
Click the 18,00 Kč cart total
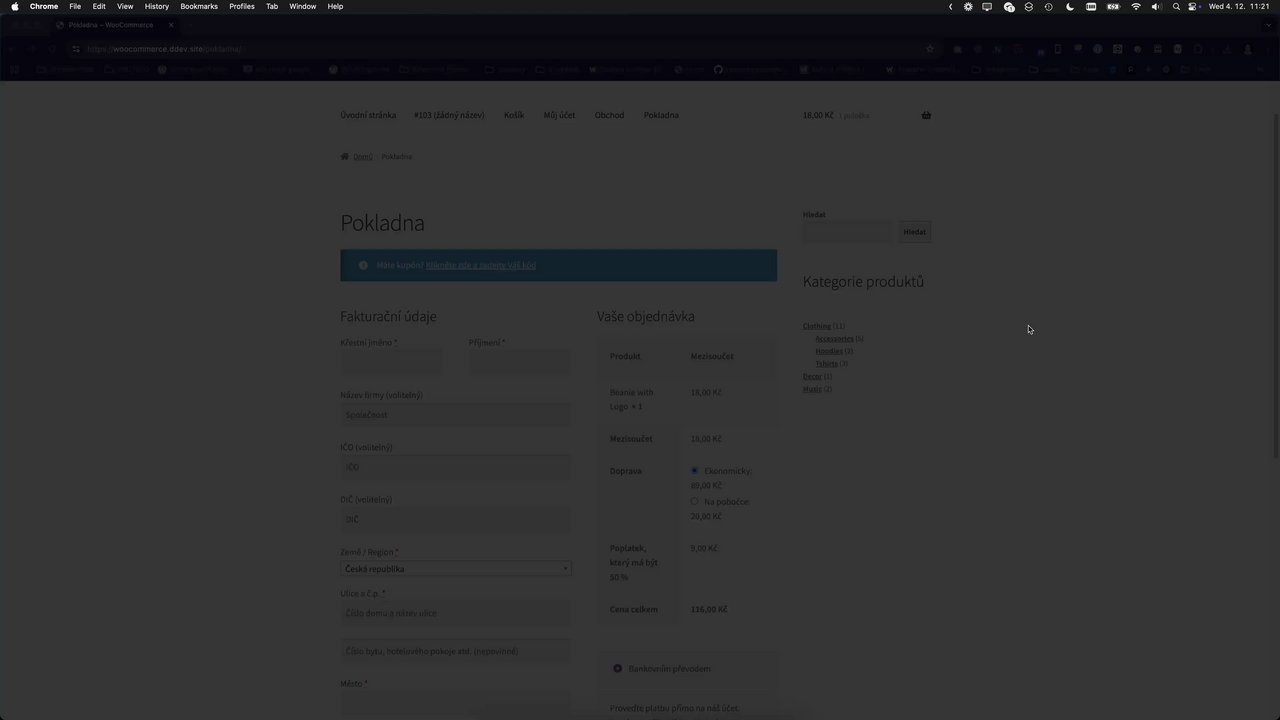pyautogui.click(x=818, y=115)
